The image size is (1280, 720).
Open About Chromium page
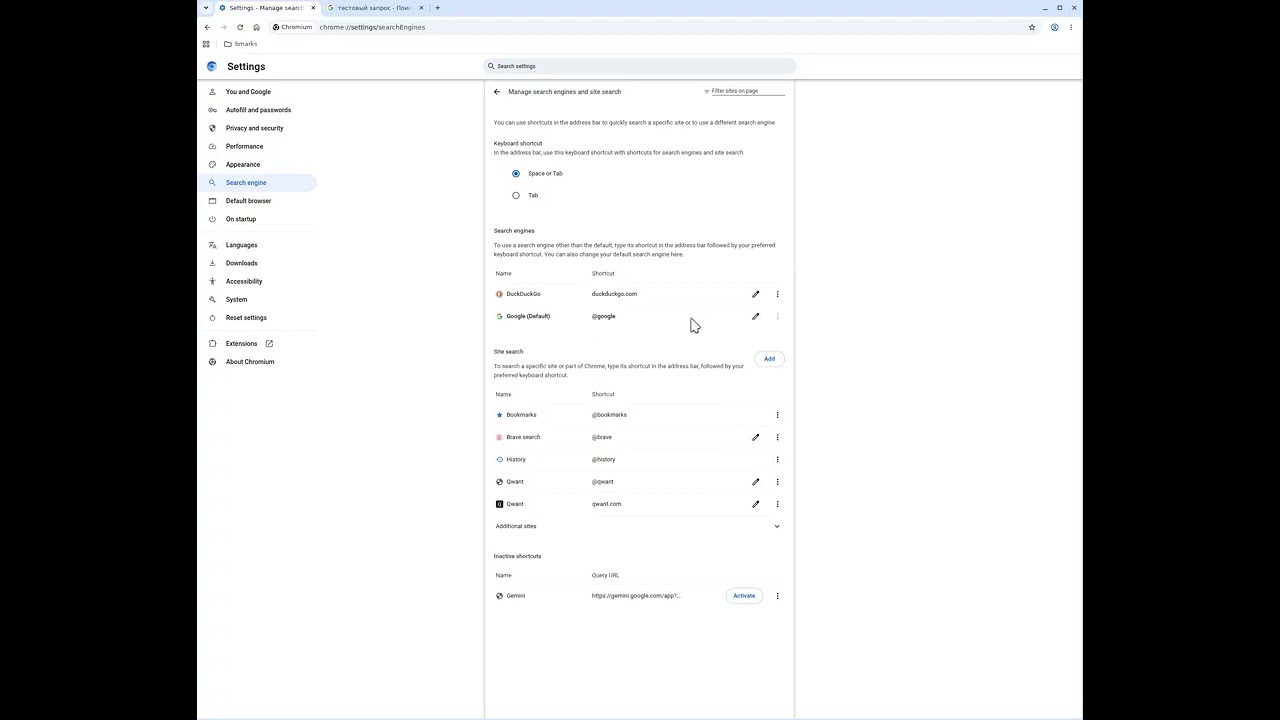(250, 362)
